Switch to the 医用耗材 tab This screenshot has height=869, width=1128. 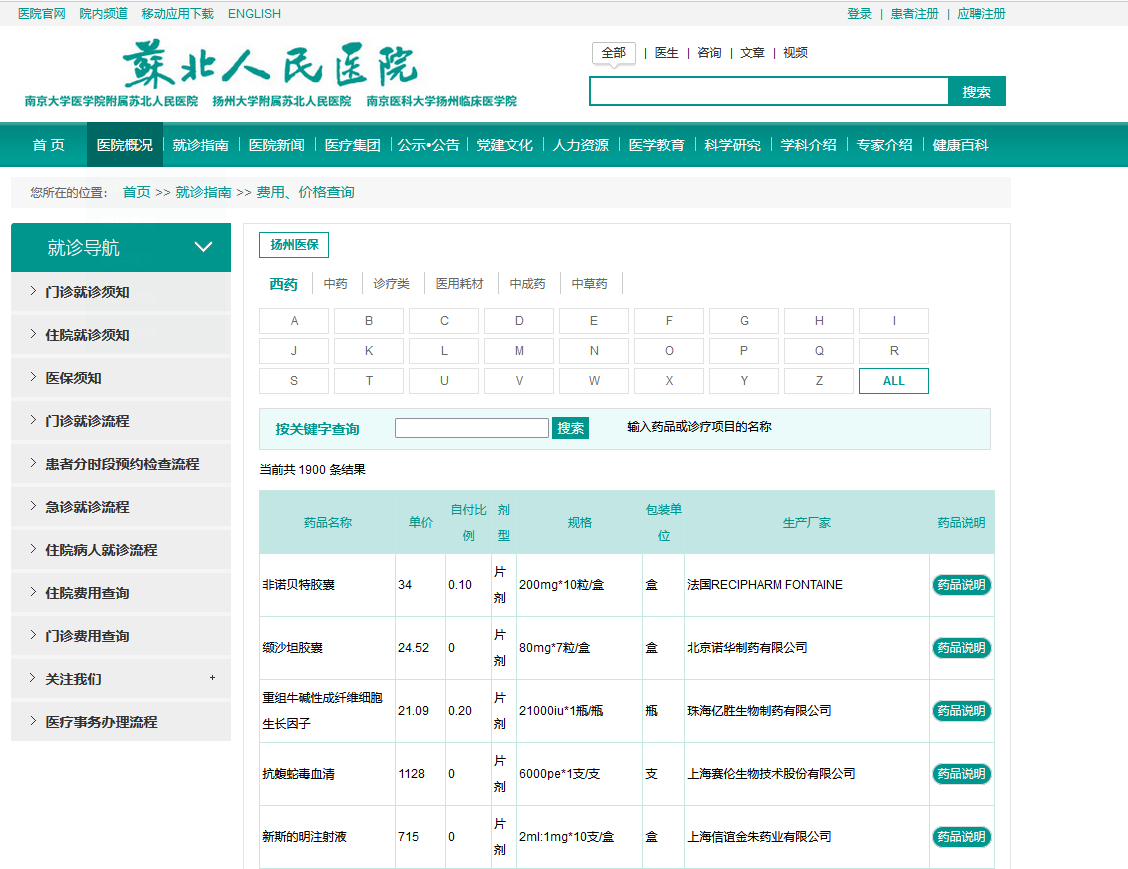tap(459, 284)
